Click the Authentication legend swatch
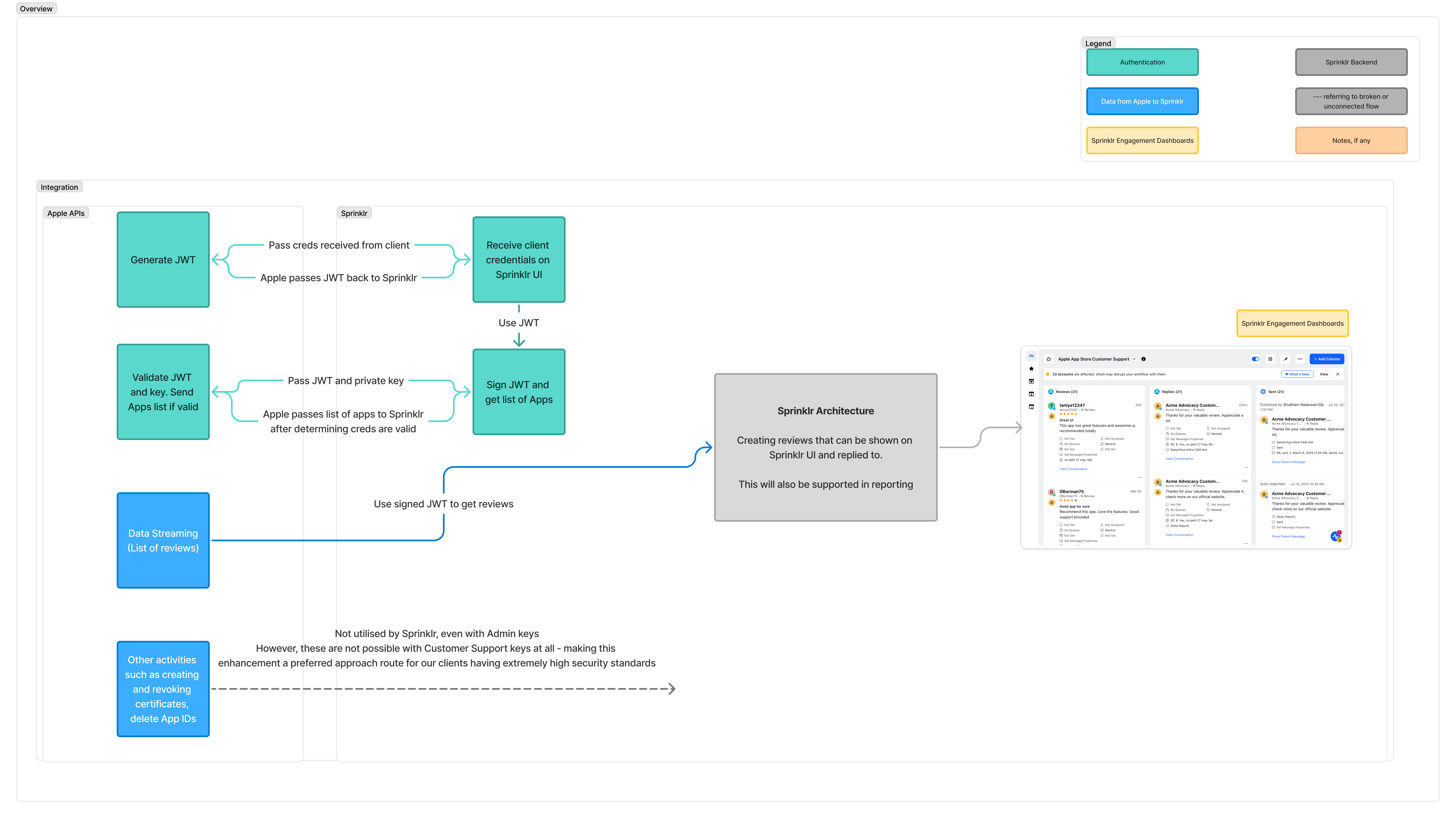Viewport: 1456px width, 818px height. pyautogui.click(x=1142, y=62)
